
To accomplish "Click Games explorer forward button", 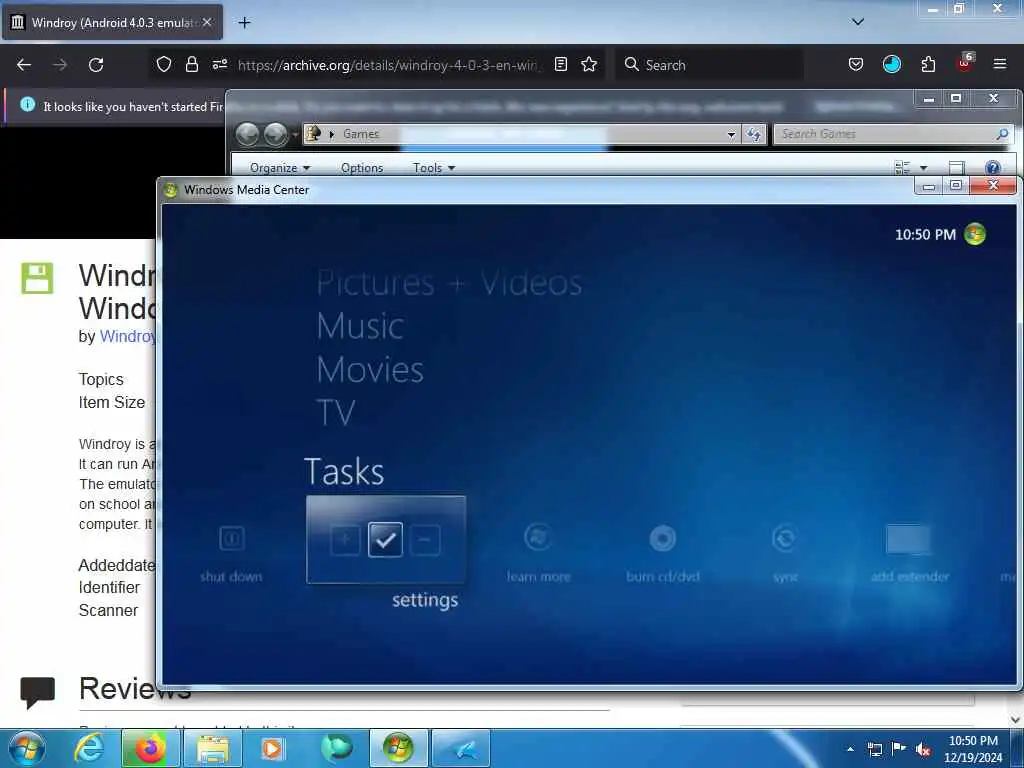I will tap(276, 135).
